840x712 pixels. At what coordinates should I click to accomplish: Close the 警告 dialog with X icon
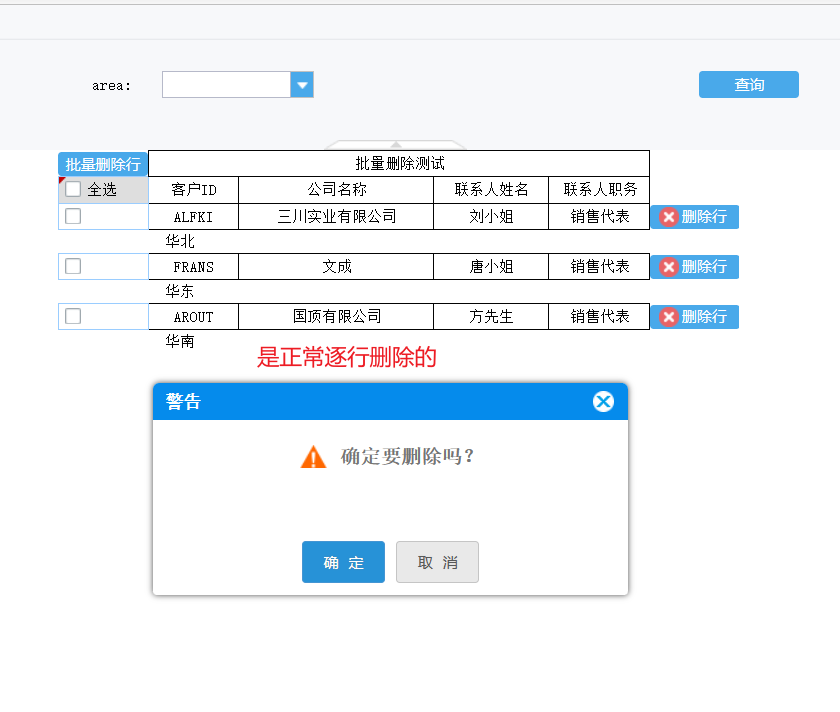pos(603,401)
